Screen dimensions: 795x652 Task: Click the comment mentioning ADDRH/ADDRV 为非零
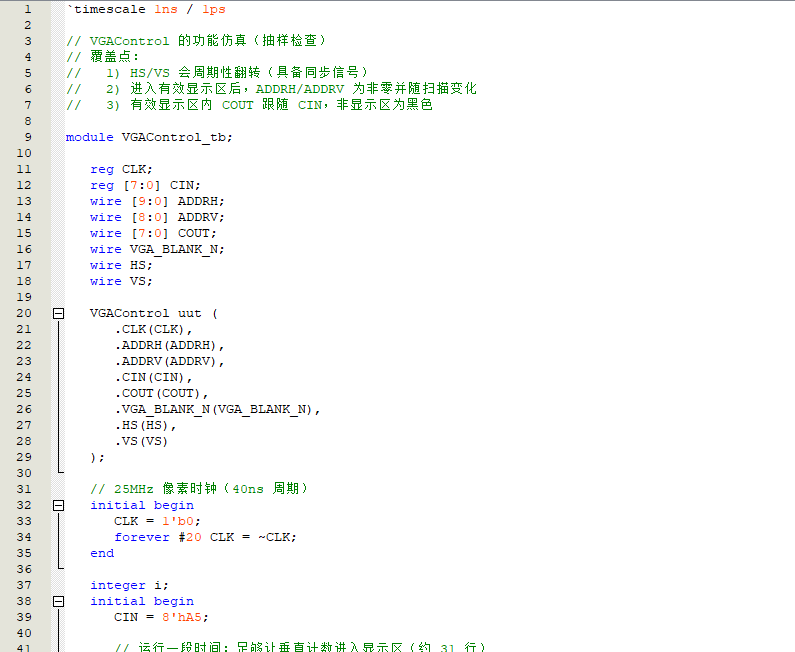pyautogui.click(x=271, y=89)
